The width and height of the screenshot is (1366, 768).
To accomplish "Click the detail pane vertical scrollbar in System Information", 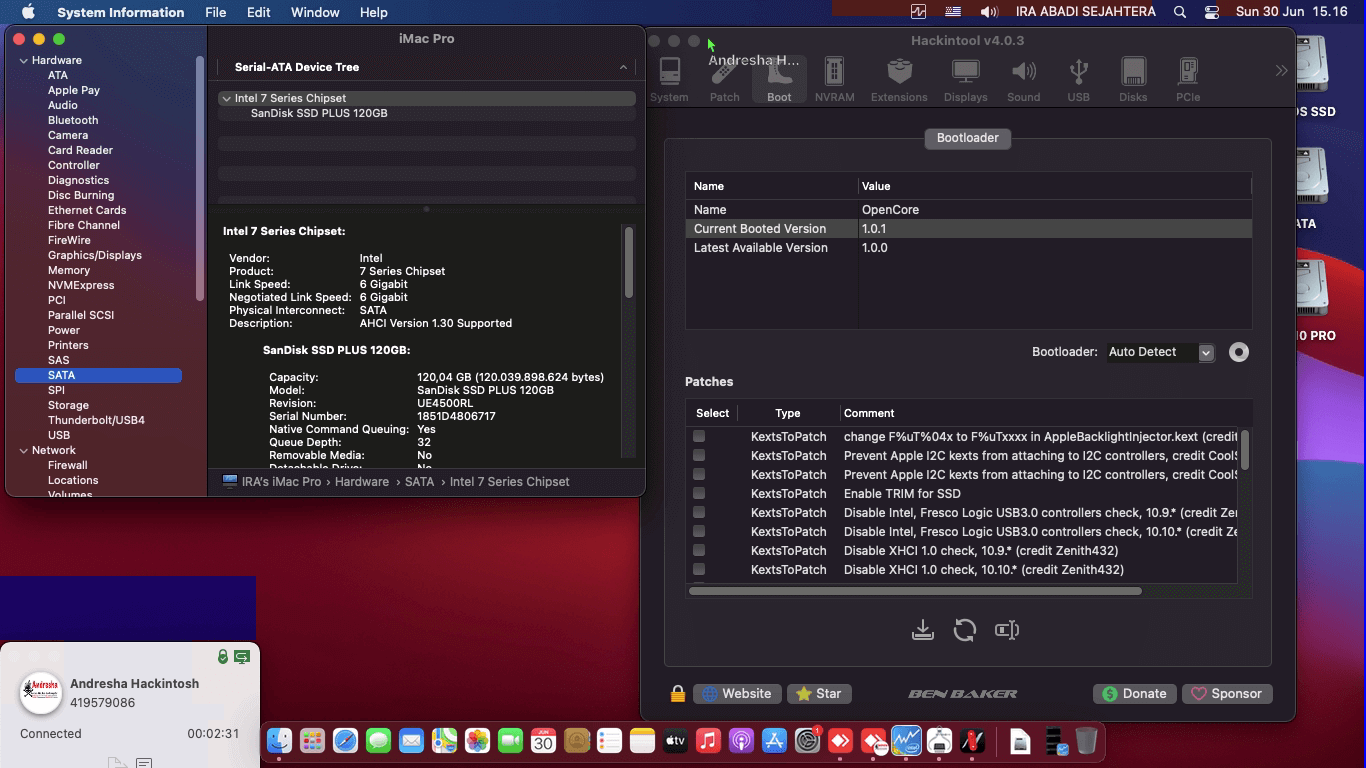I will coord(629,262).
